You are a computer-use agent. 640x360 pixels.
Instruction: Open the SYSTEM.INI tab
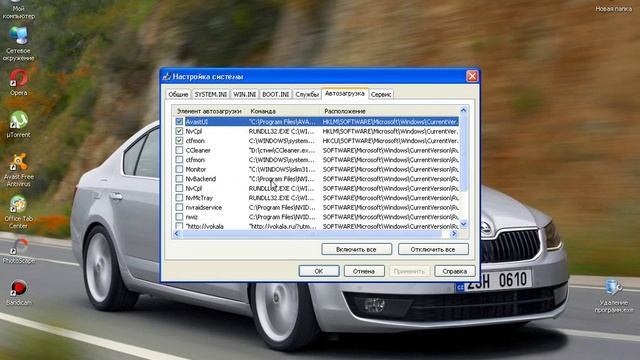211,94
